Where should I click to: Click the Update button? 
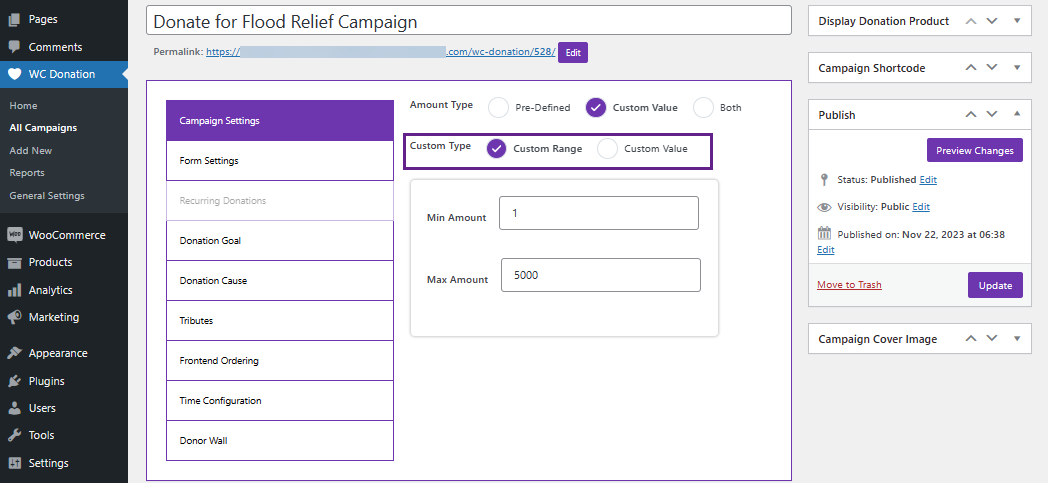coord(995,285)
